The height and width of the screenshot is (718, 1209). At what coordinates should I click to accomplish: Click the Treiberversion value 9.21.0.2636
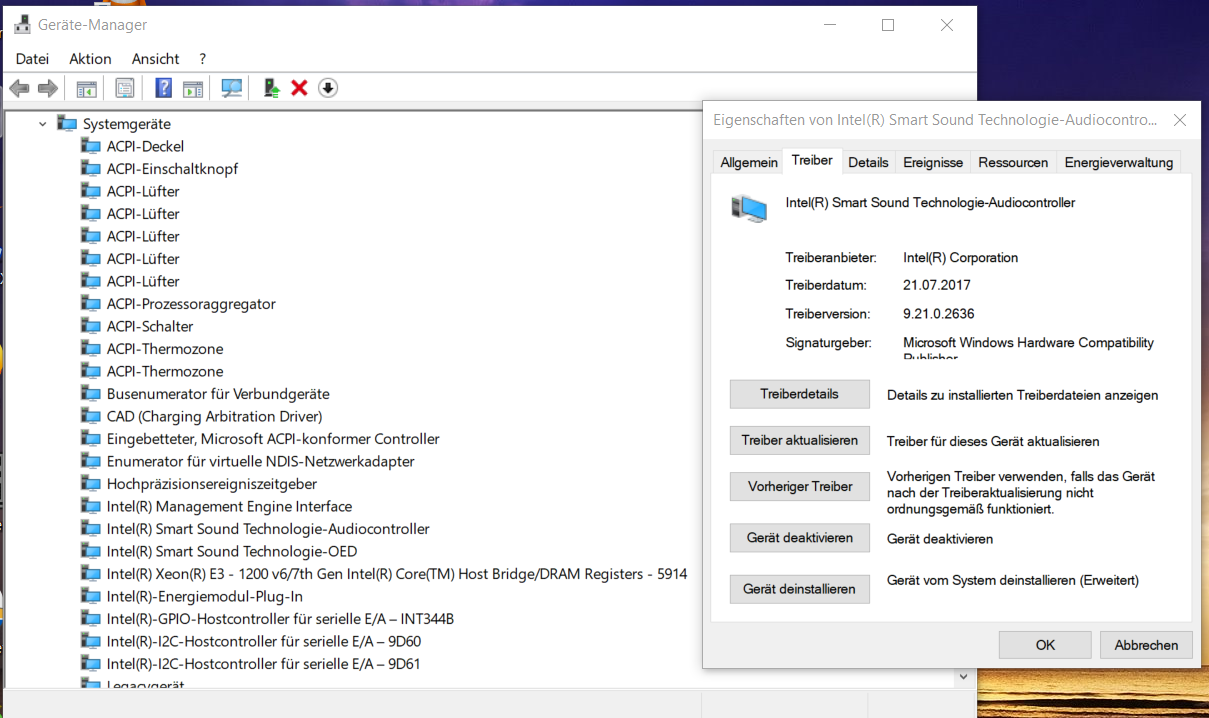click(x=938, y=313)
